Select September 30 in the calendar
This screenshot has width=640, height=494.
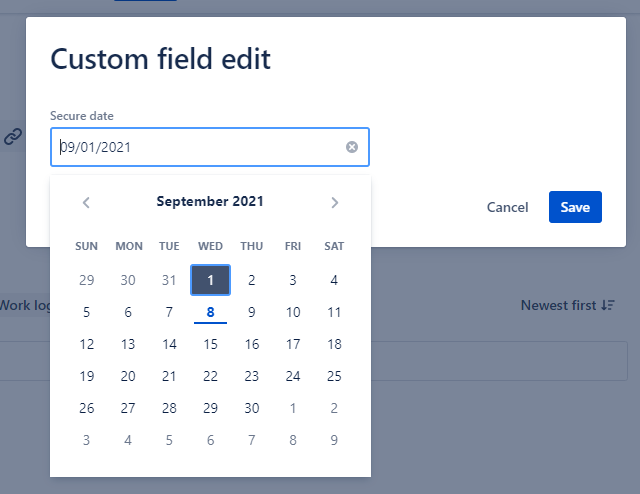(x=252, y=408)
